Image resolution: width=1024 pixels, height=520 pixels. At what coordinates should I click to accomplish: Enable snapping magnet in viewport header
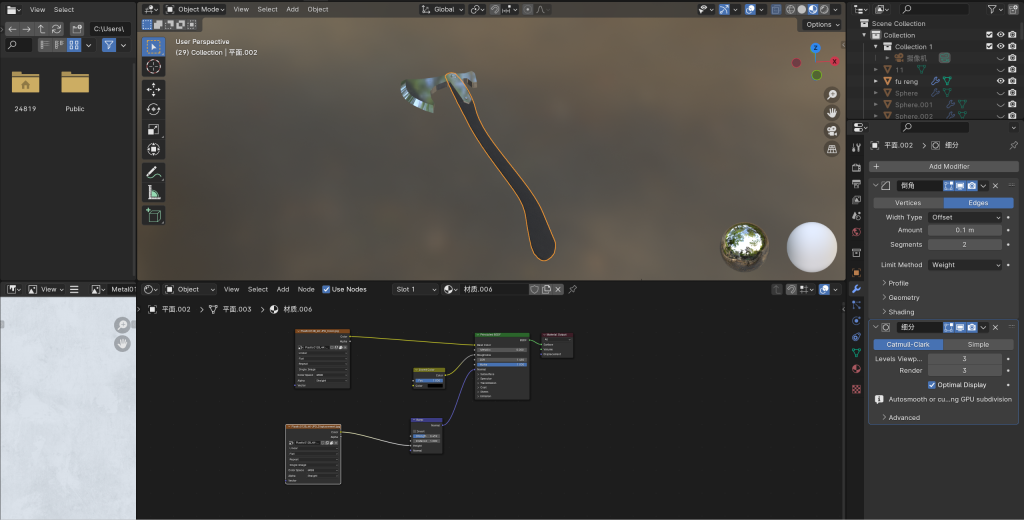495,9
